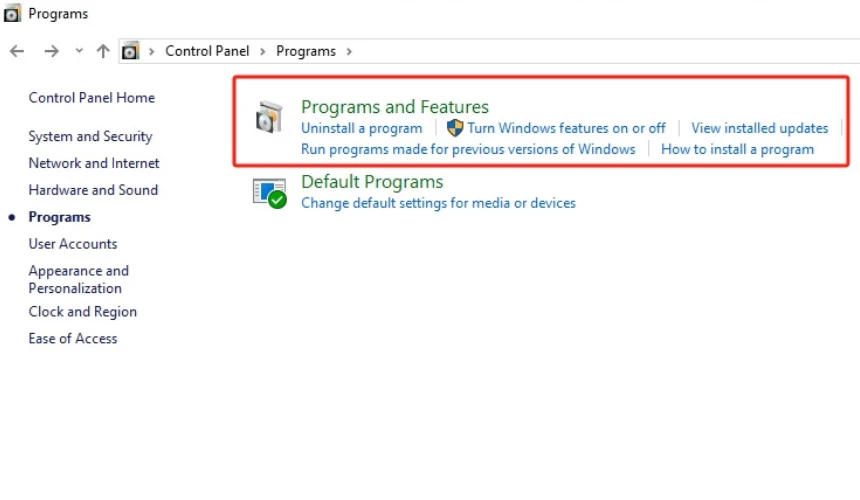Image resolution: width=860 pixels, height=500 pixels.
Task: Select Control Panel in the address breadcrumb
Action: click(x=207, y=51)
